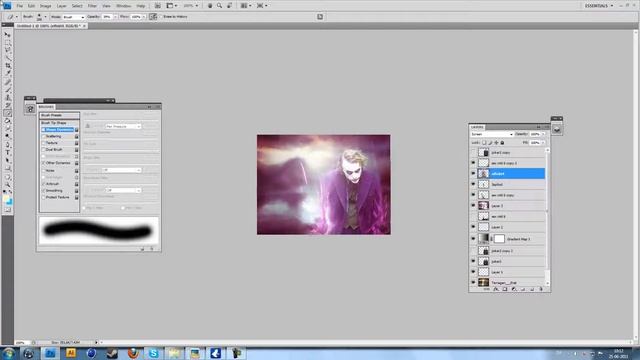Toggle Scattering checkbox
Screen dimensions: 640x360
pos(44,136)
